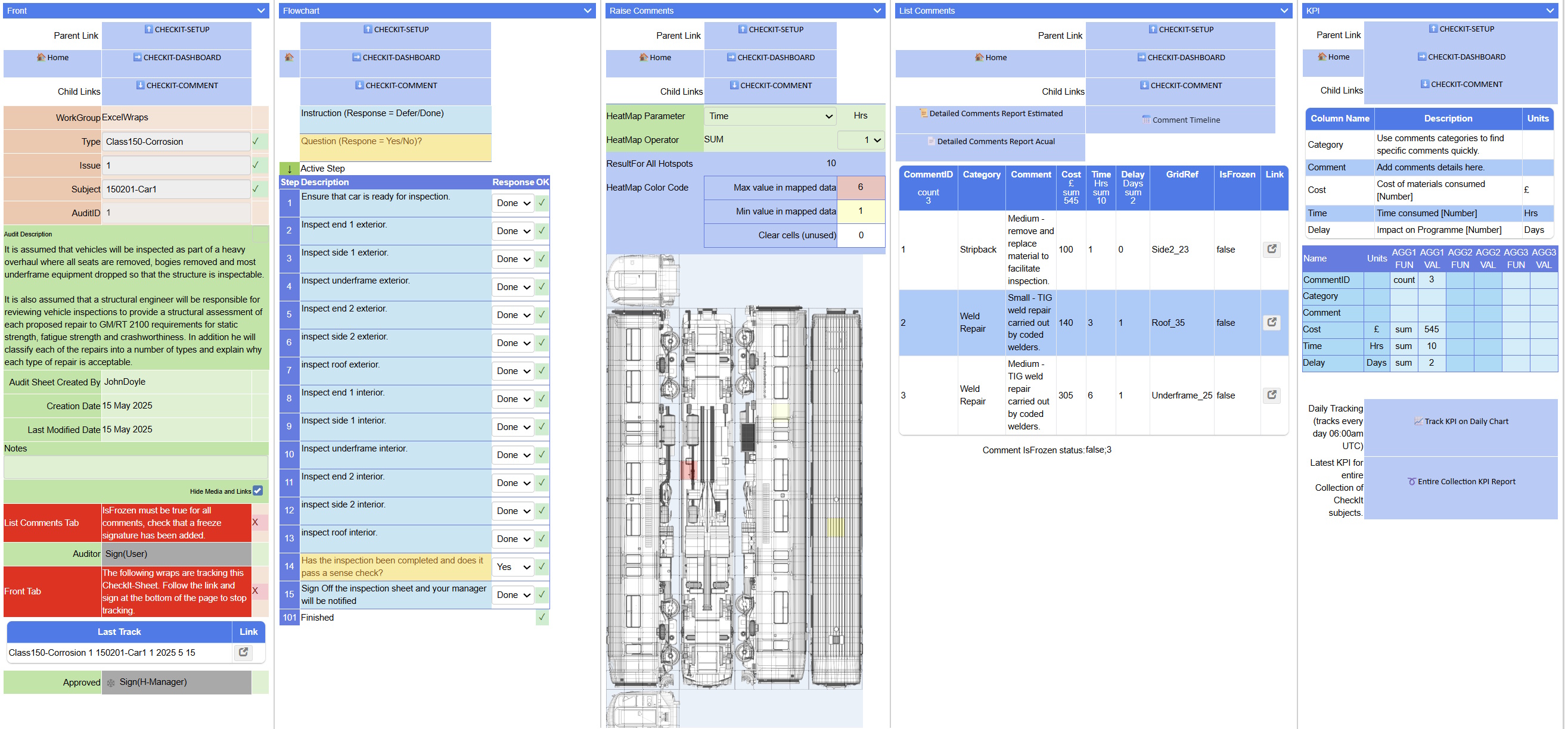Click green down-arrow Active Step icon
This screenshot has width=1568, height=729.
tap(289, 169)
